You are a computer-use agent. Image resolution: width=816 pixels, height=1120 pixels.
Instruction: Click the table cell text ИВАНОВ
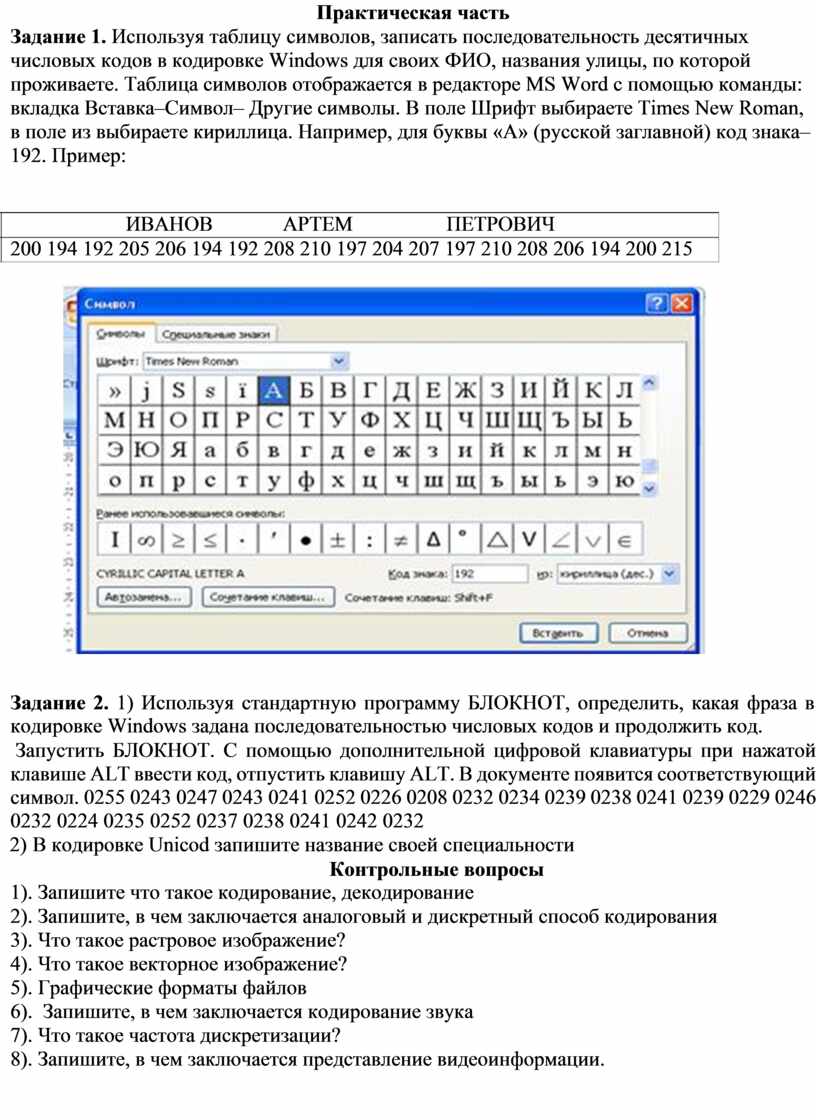pos(169,224)
